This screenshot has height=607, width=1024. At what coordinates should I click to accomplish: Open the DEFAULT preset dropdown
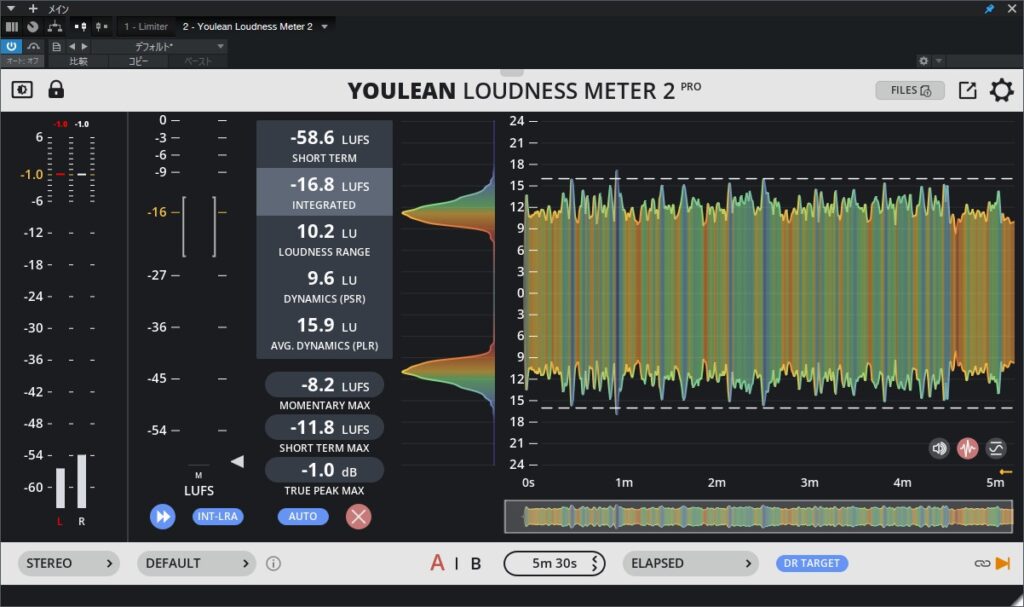click(x=197, y=563)
